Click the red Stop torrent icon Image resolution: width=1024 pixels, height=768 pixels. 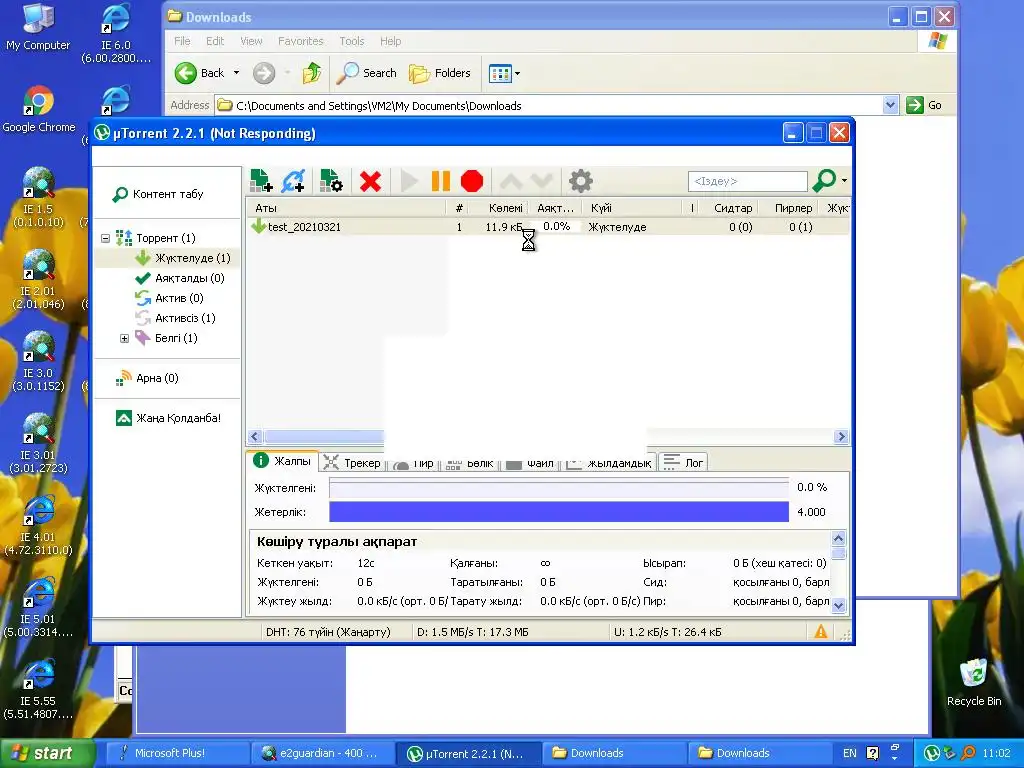coord(472,181)
